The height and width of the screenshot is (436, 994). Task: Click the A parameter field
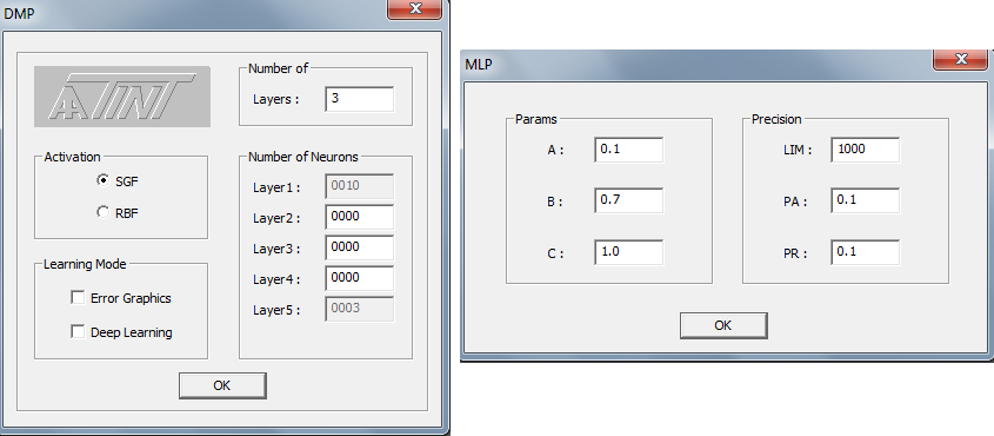pyautogui.click(x=629, y=150)
